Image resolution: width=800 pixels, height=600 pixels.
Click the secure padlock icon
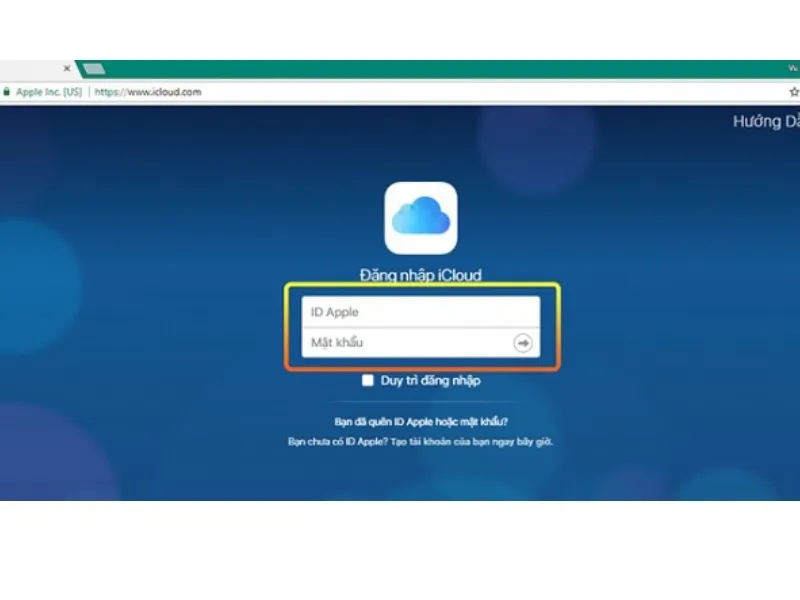coord(6,92)
